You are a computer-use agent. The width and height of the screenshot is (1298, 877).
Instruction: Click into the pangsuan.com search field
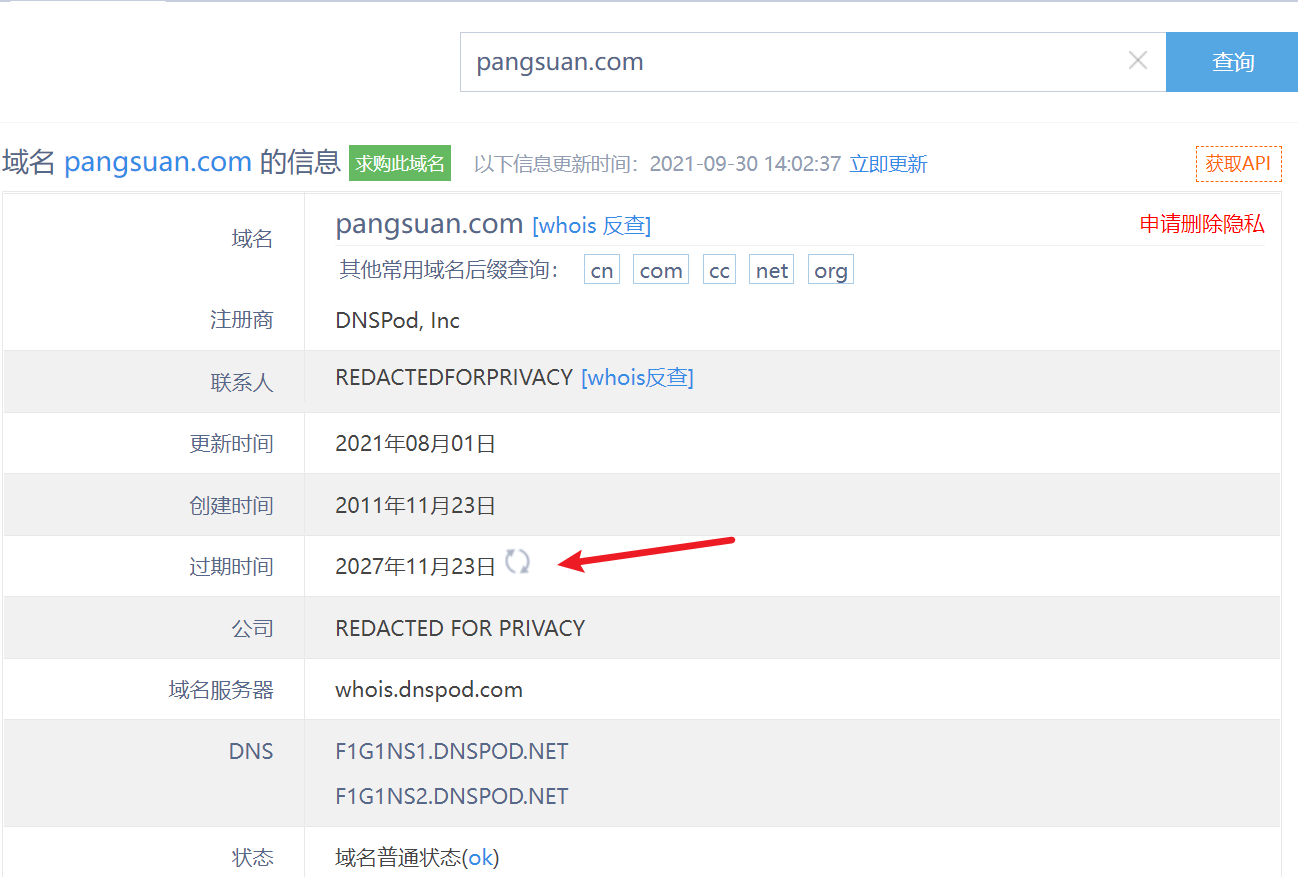click(x=790, y=62)
